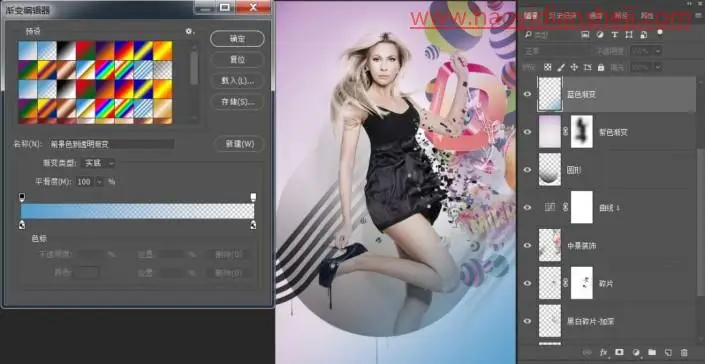
Task: Open the 渐变类型 dropdown
Action: click(x=98, y=163)
